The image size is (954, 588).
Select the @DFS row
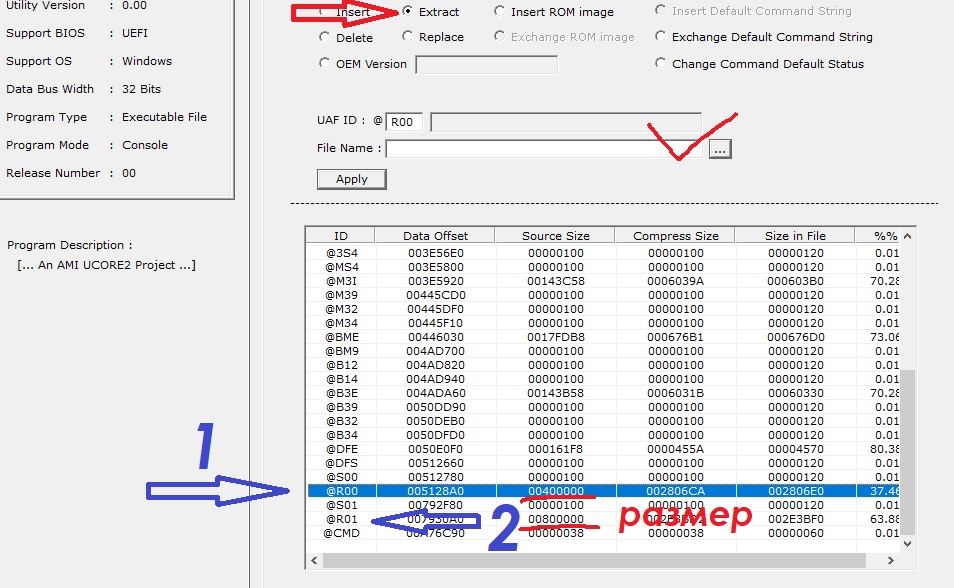click(x=604, y=463)
